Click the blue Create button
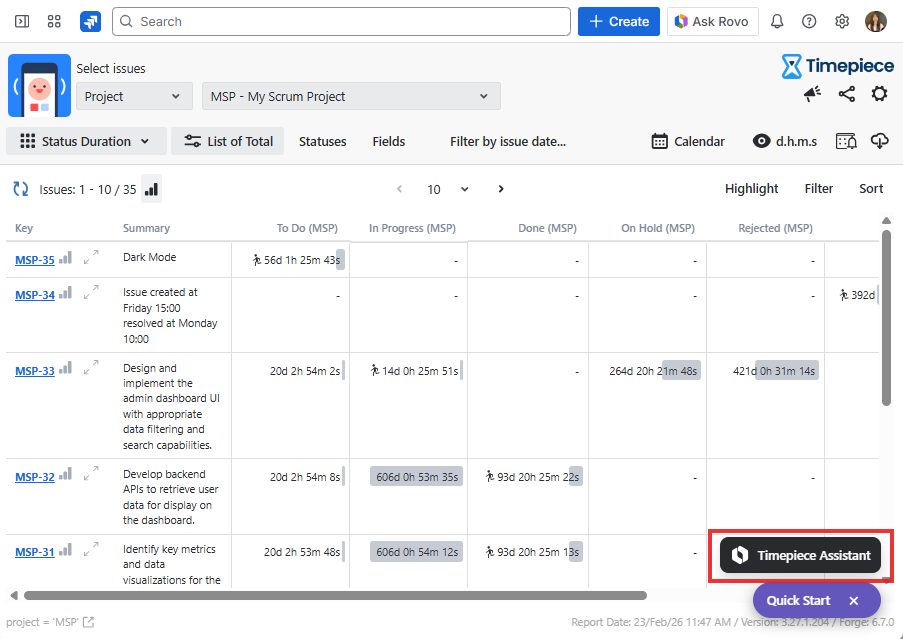This screenshot has height=639, width=903. 618,21
